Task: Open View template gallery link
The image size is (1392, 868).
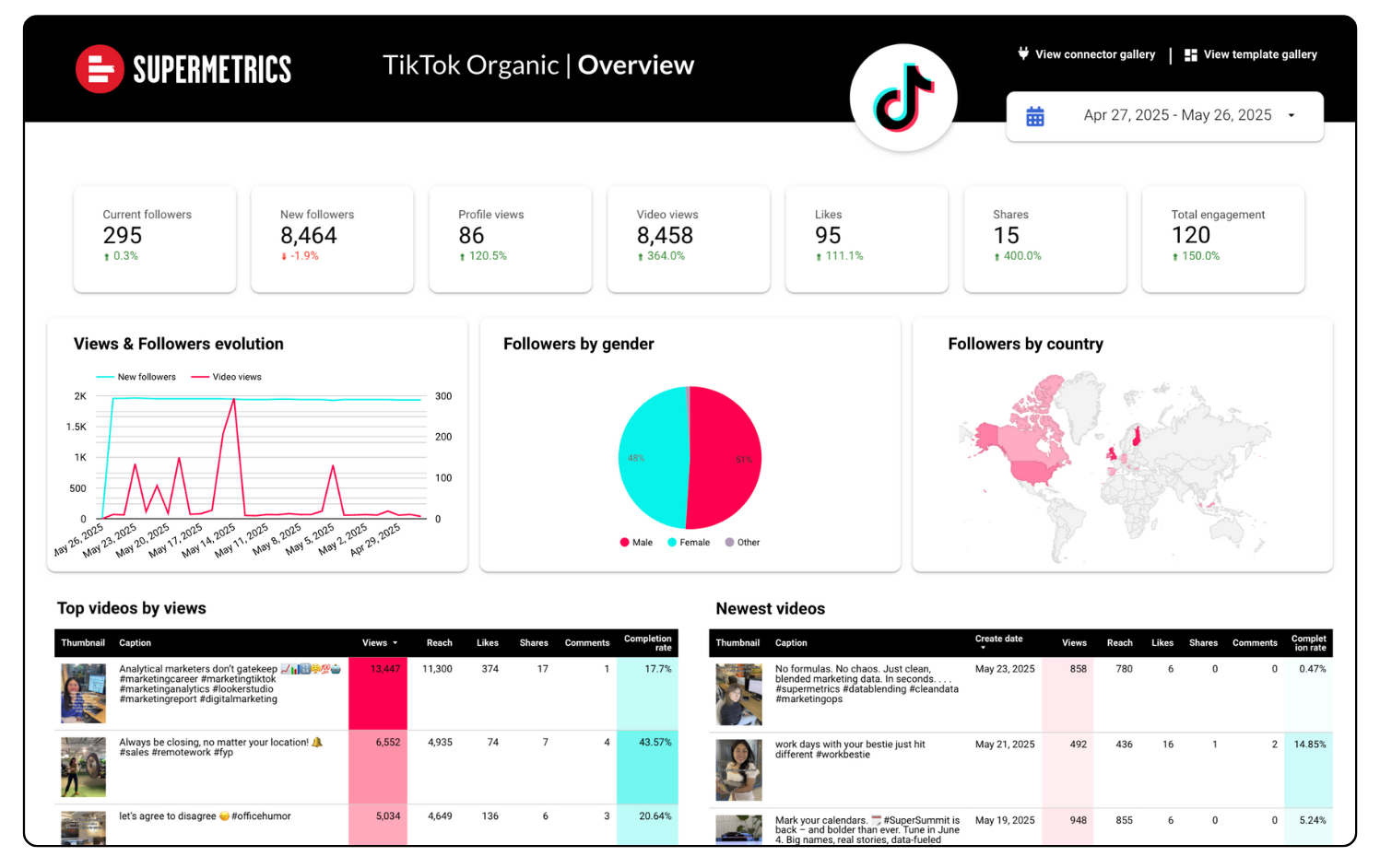Action: click(x=1259, y=54)
